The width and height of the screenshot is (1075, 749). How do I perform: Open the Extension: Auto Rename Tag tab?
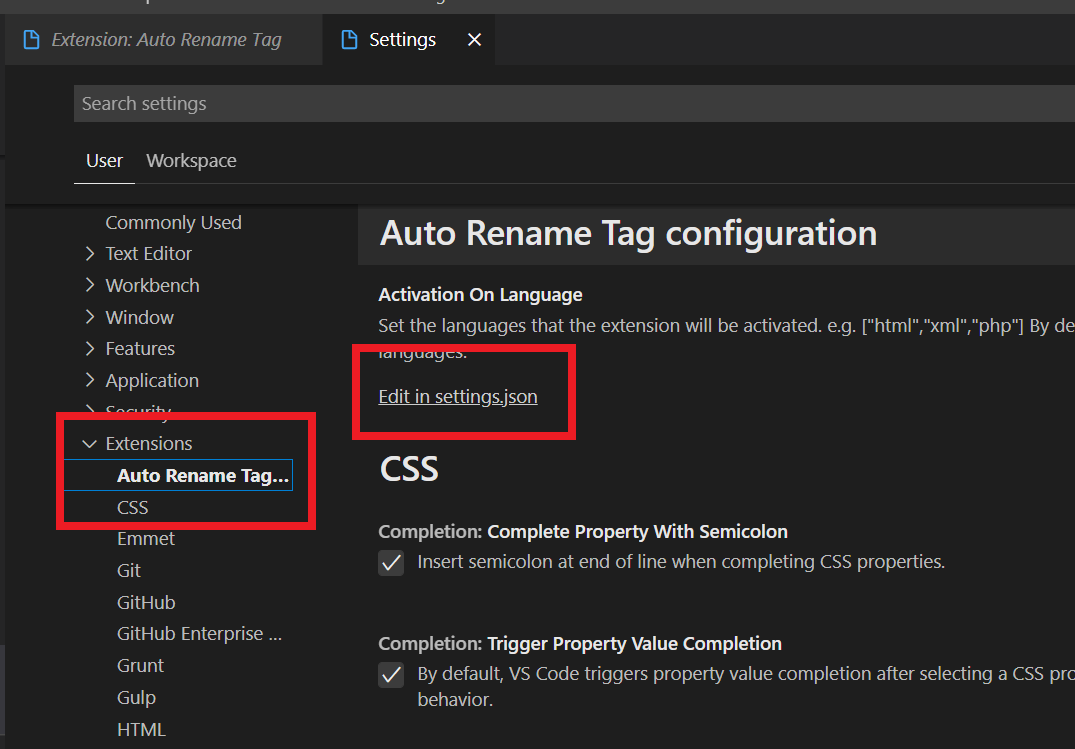point(164,40)
